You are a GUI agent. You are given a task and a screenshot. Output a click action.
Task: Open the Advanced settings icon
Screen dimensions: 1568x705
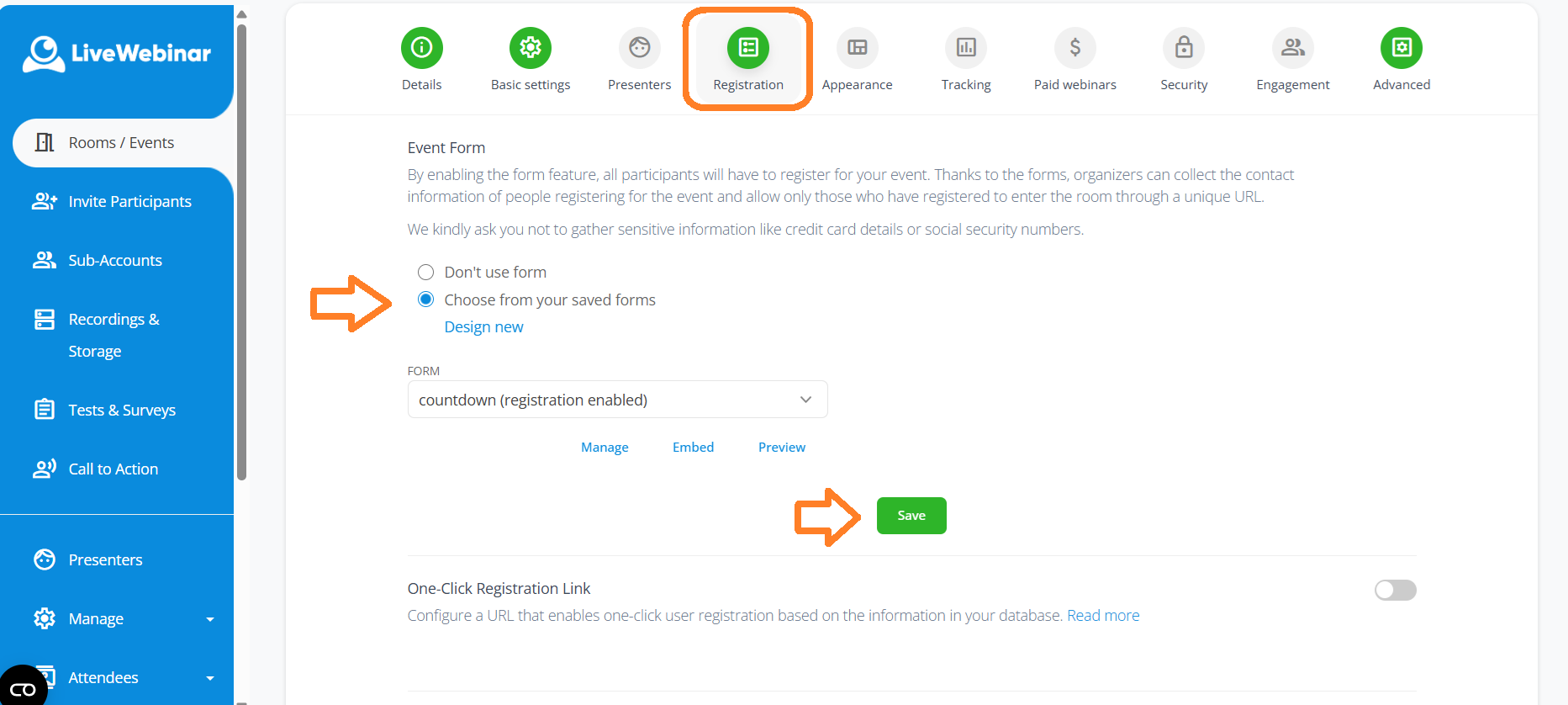click(1402, 48)
